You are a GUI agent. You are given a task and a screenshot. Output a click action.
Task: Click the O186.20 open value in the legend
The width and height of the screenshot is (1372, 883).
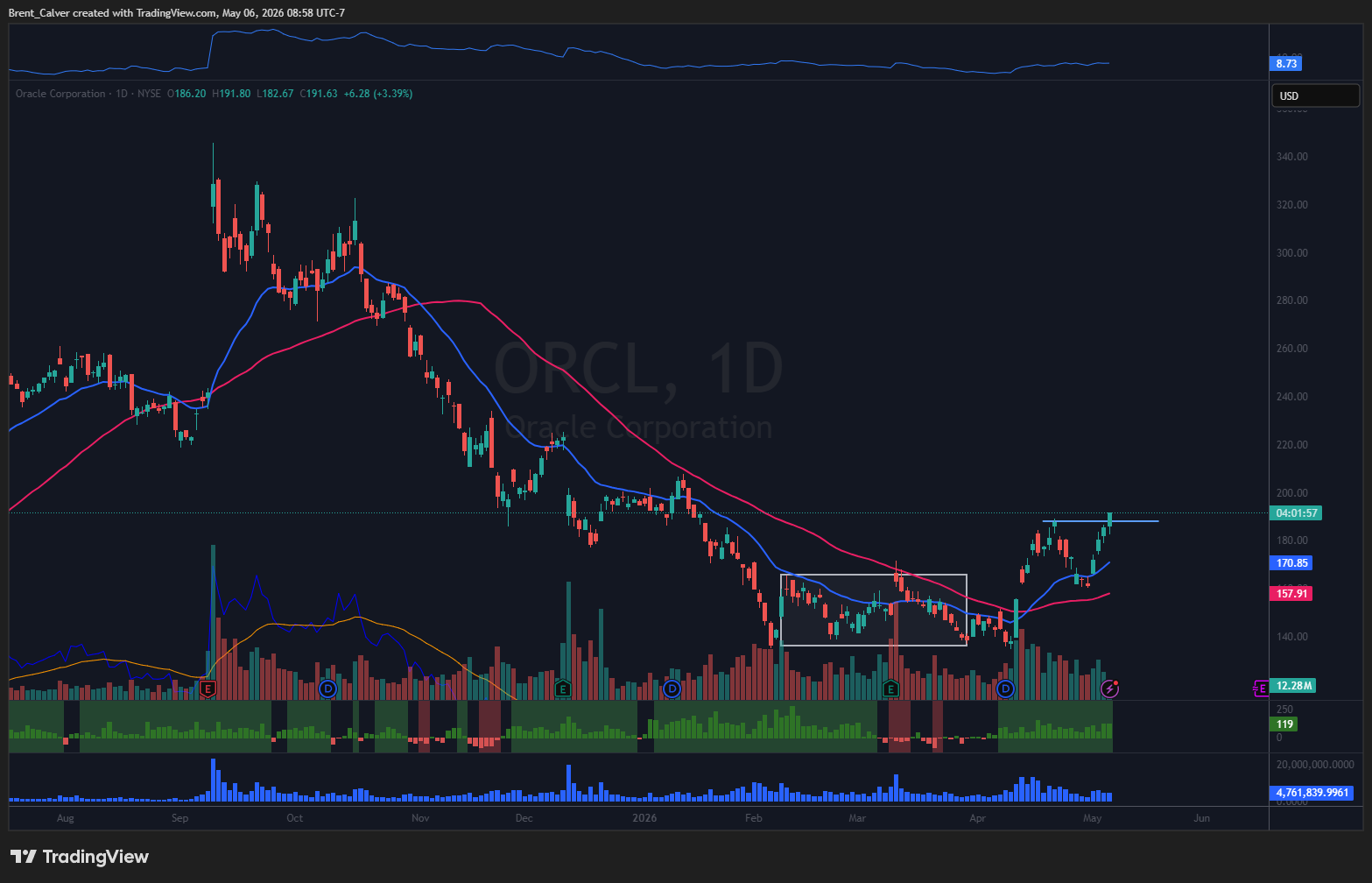pyautogui.click(x=186, y=94)
